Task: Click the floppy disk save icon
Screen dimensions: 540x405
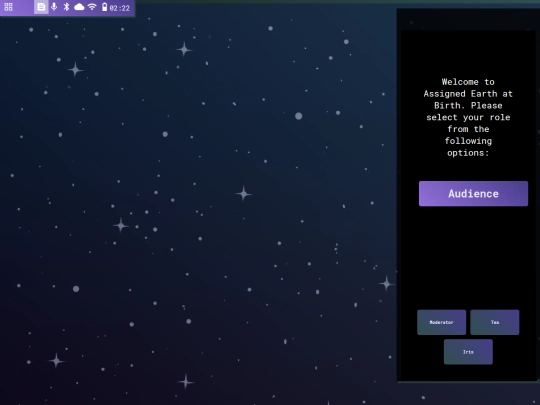Action: [41, 7]
